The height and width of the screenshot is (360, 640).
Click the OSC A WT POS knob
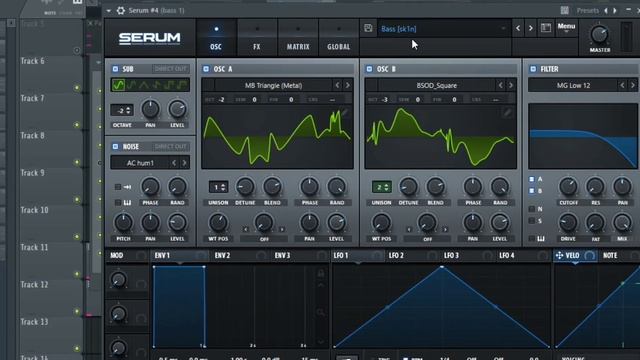[x=218, y=222]
